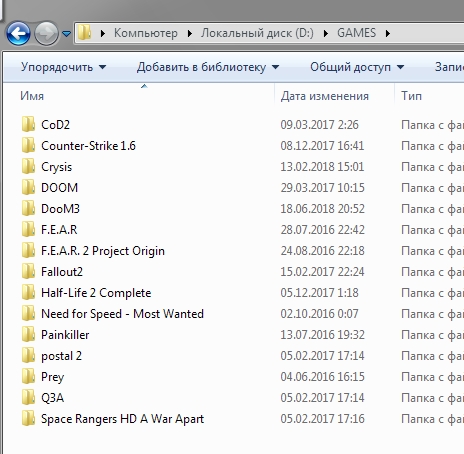Screen dimensions: 464x454
Task: Click date 02.10.2016 0:07
Action: tap(319, 314)
